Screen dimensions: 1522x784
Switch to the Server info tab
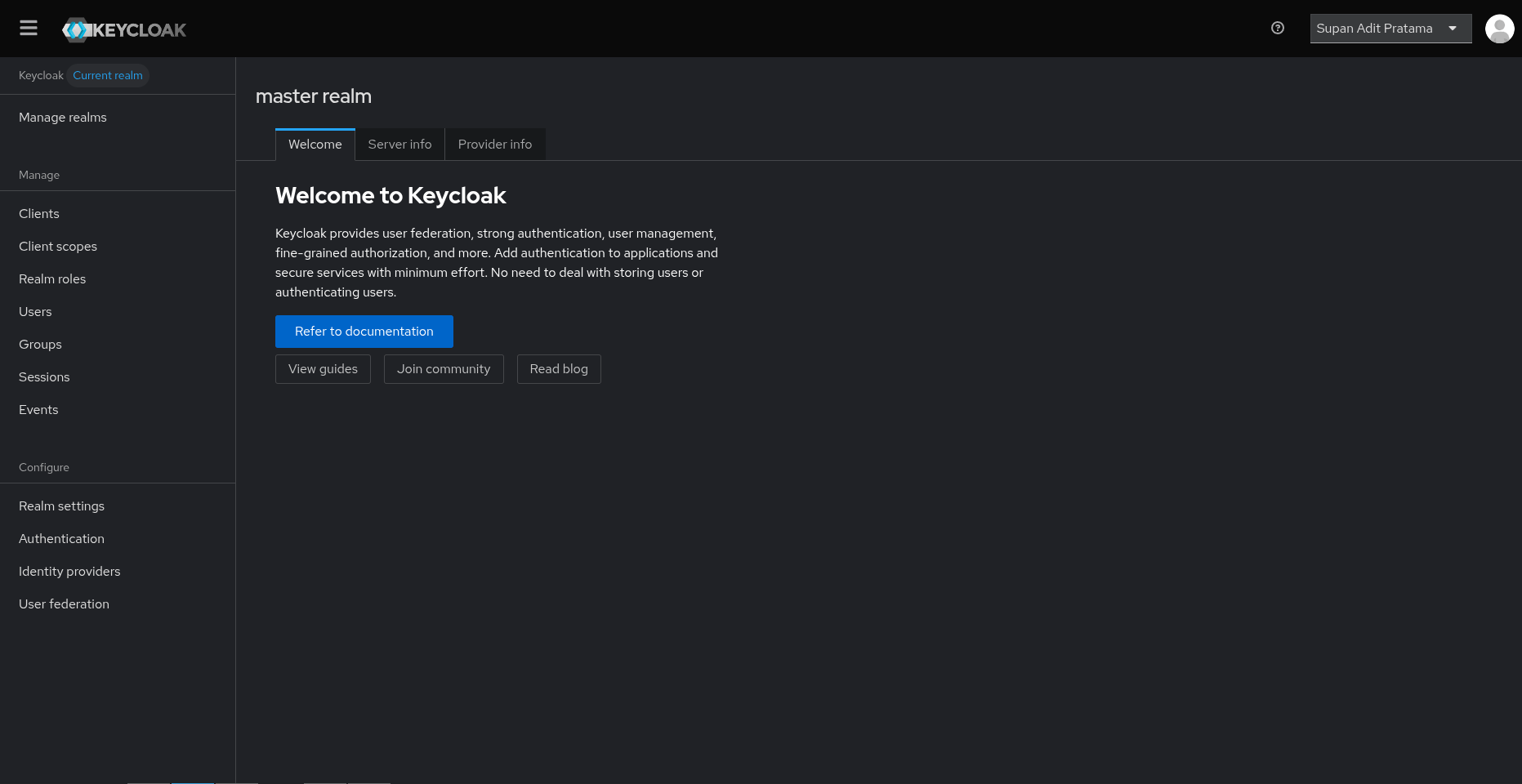click(x=399, y=145)
